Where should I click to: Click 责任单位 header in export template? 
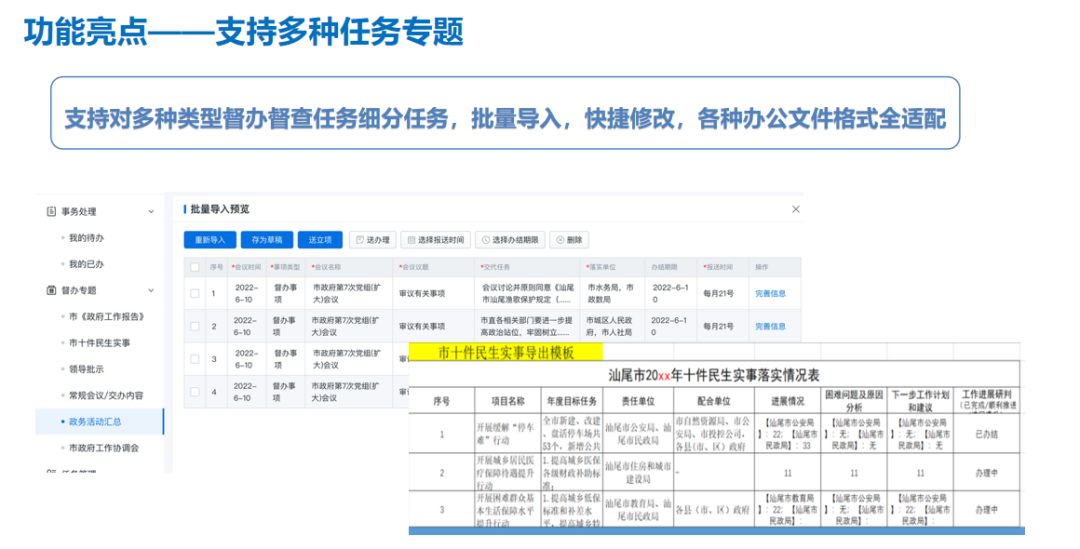click(638, 401)
